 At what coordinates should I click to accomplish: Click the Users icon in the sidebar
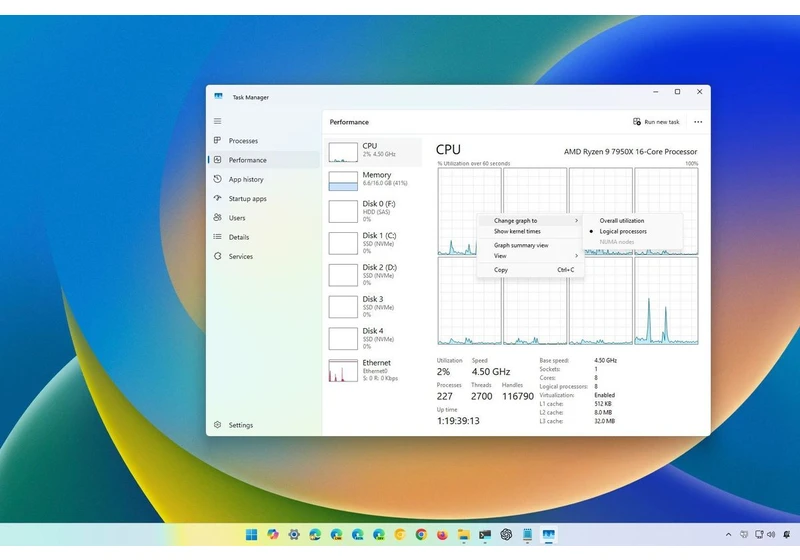(x=217, y=217)
